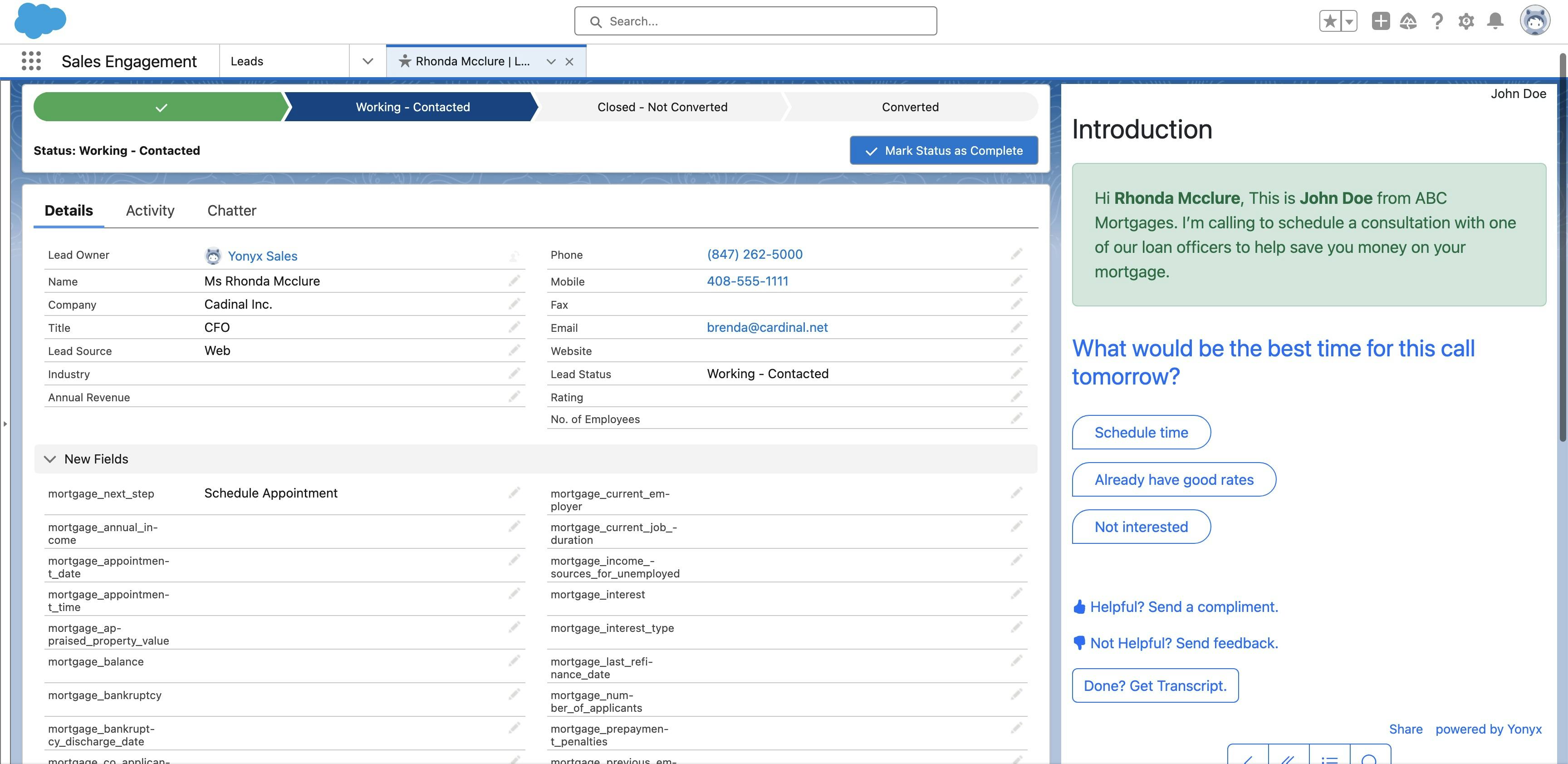Open the Leads navigation dropdown chevron
1568x764 pixels.
367,61
